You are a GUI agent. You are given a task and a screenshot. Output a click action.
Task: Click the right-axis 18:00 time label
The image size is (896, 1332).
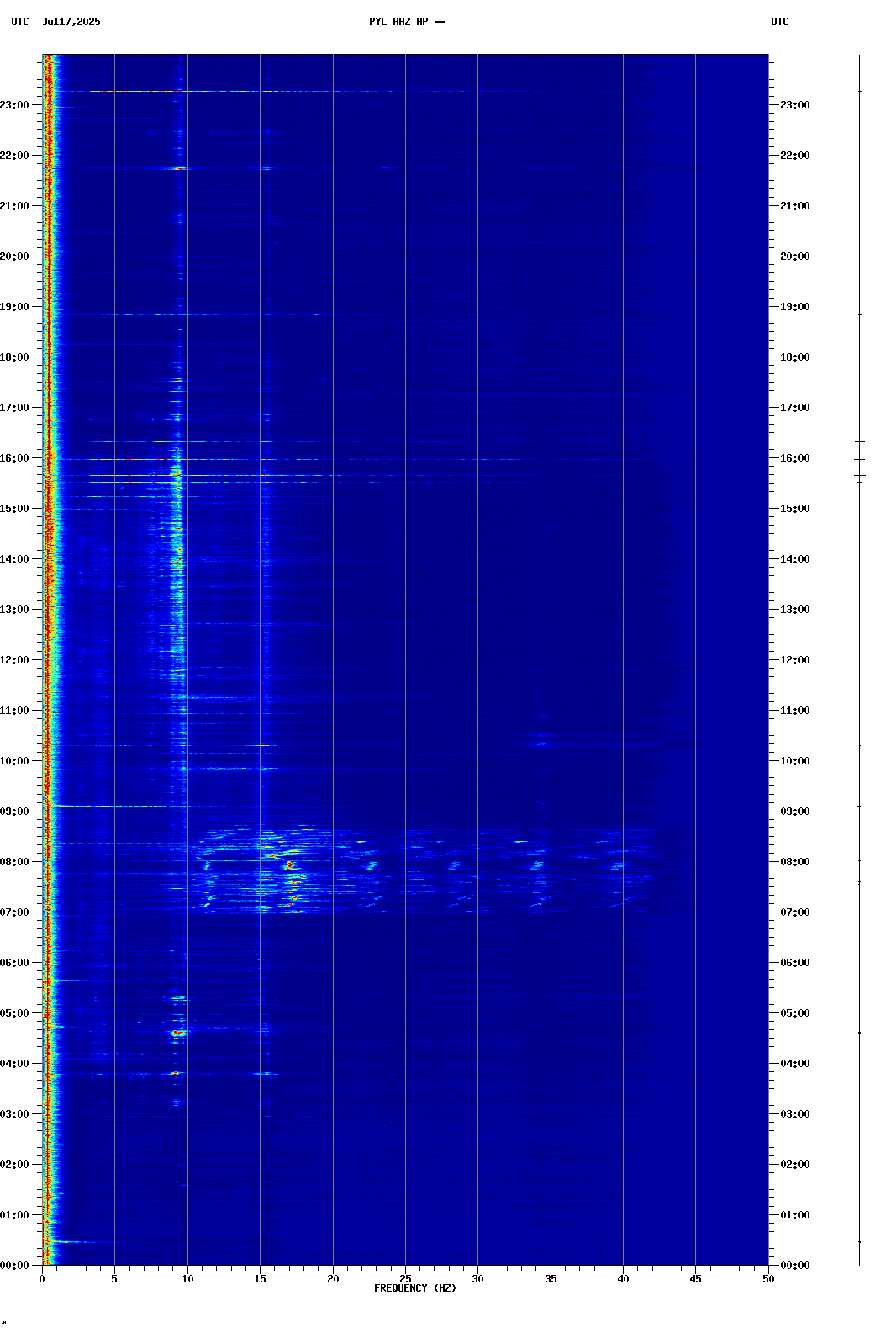[x=795, y=357]
